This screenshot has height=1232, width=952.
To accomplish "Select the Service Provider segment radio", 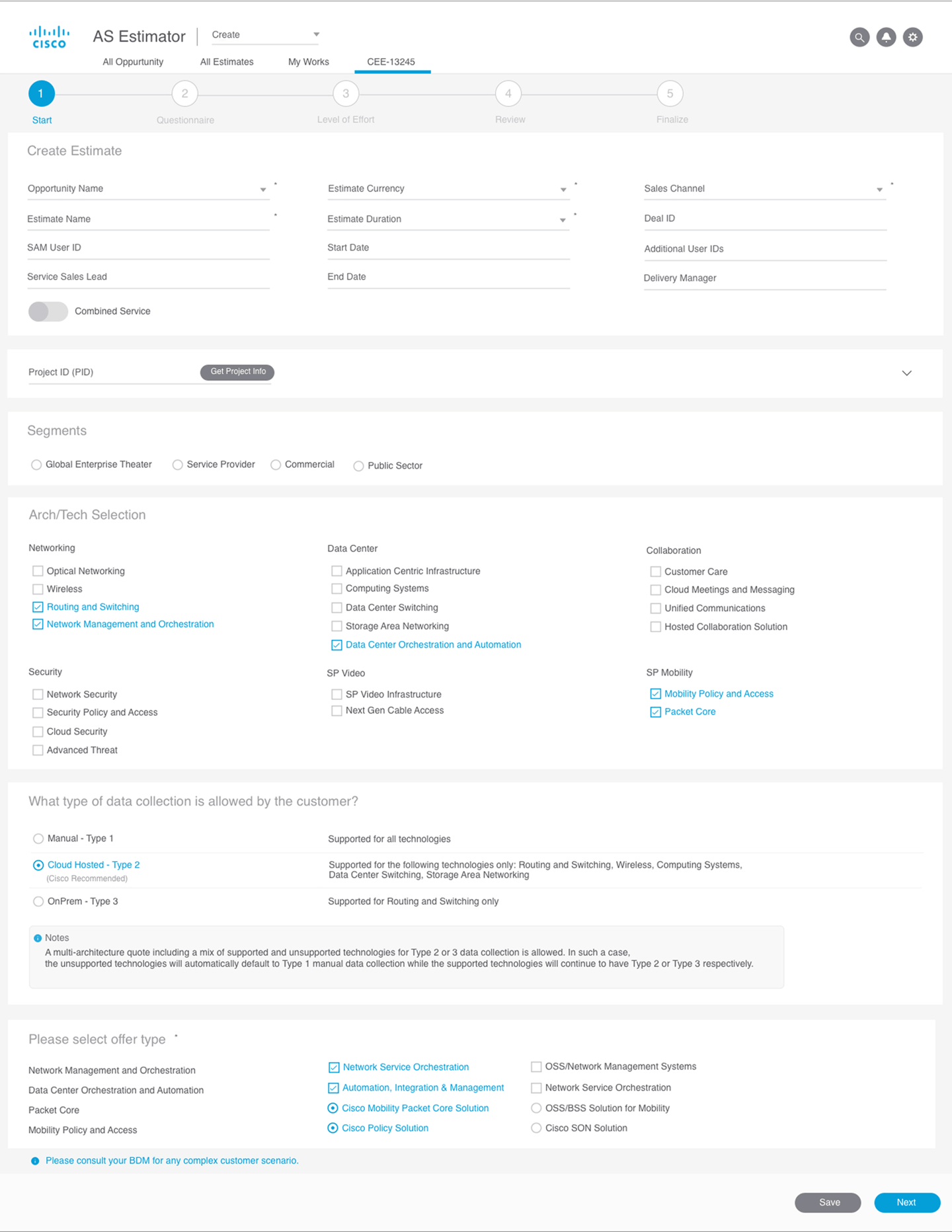I will (x=178, y=465).
